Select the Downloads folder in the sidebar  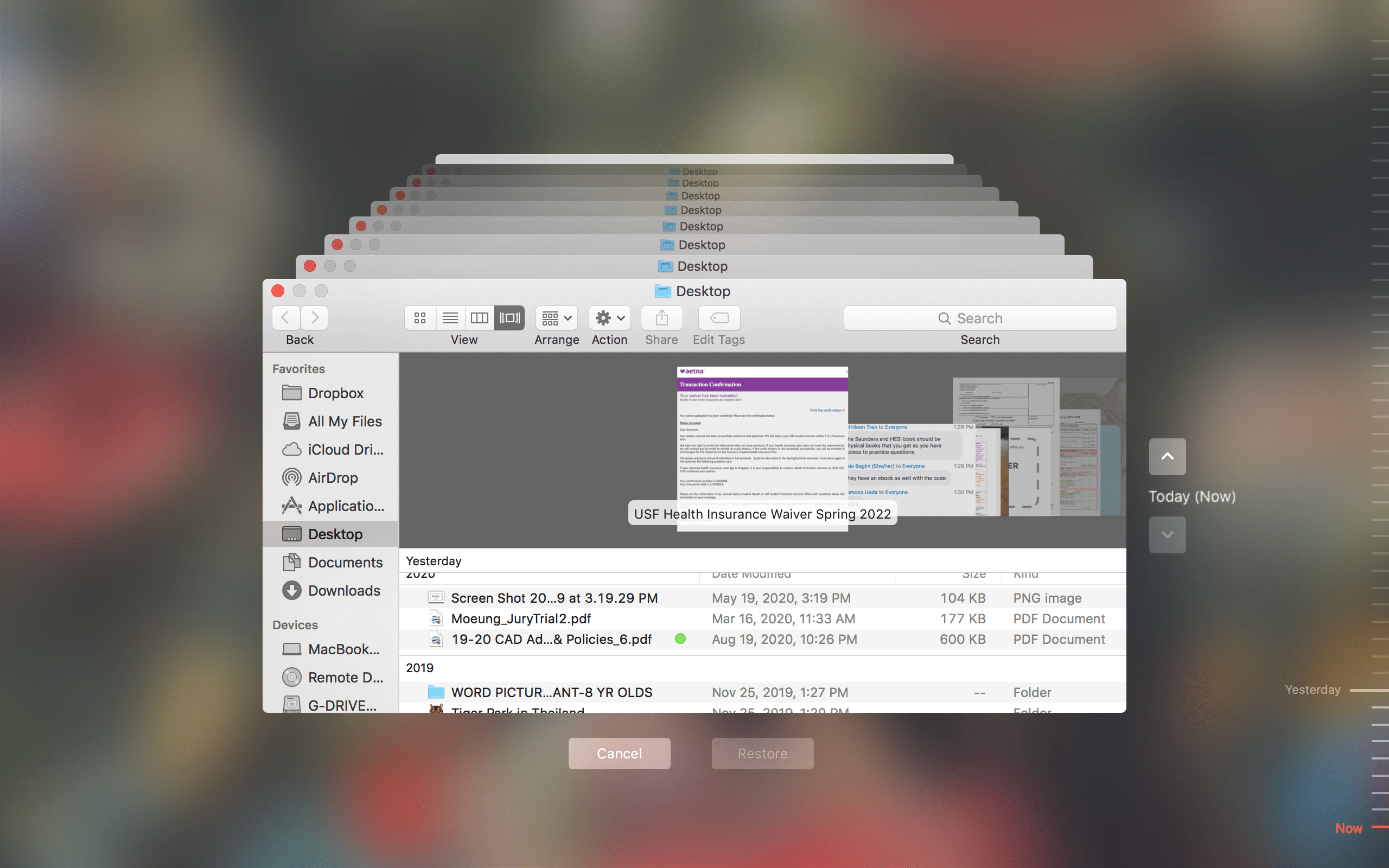tap(344, 590)
